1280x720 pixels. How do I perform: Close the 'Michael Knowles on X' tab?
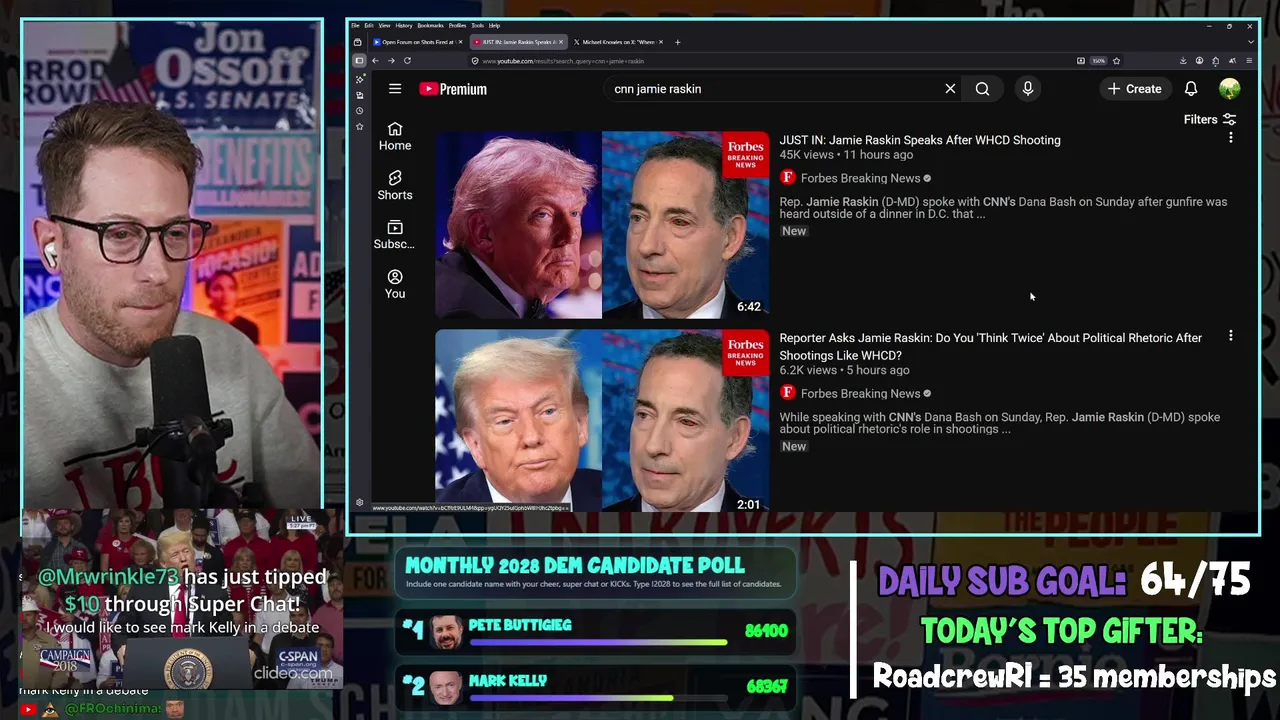[x=662, y=42]
